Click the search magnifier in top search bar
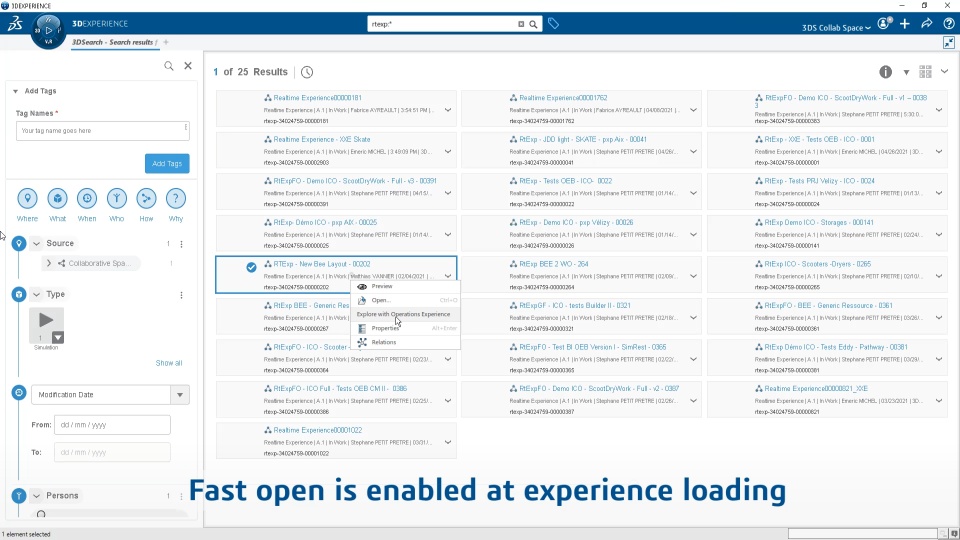Image resolution: width=960 pixels, height=540 pixels. [533, 24]
